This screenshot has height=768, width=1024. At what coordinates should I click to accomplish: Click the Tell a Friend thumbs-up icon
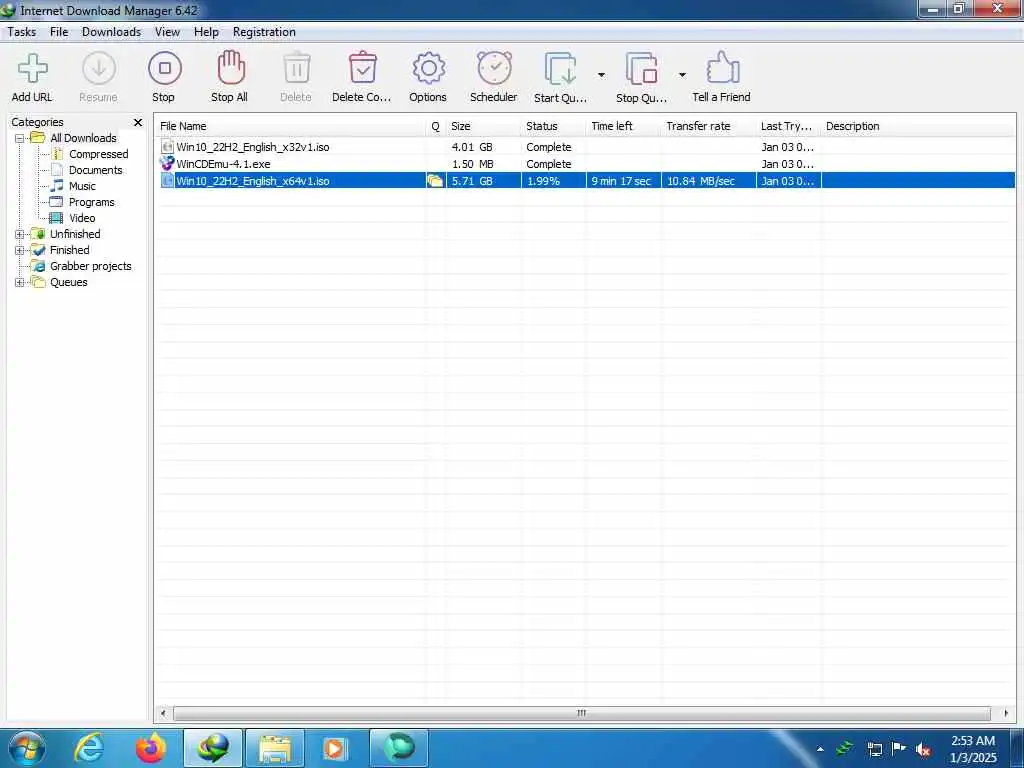(x=722, y=68)
